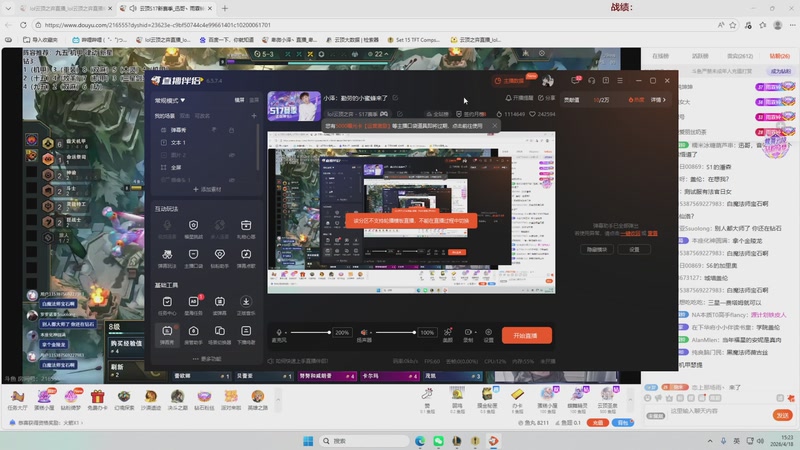Adjust the microphone volume slider
The image size is (800, 450).
(x=310, y=333)
